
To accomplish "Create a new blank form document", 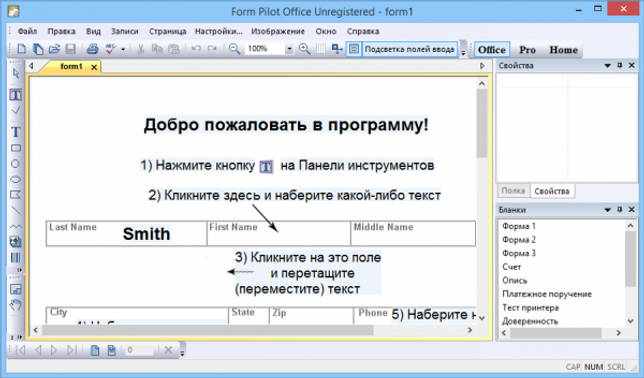I will (21, 49).
